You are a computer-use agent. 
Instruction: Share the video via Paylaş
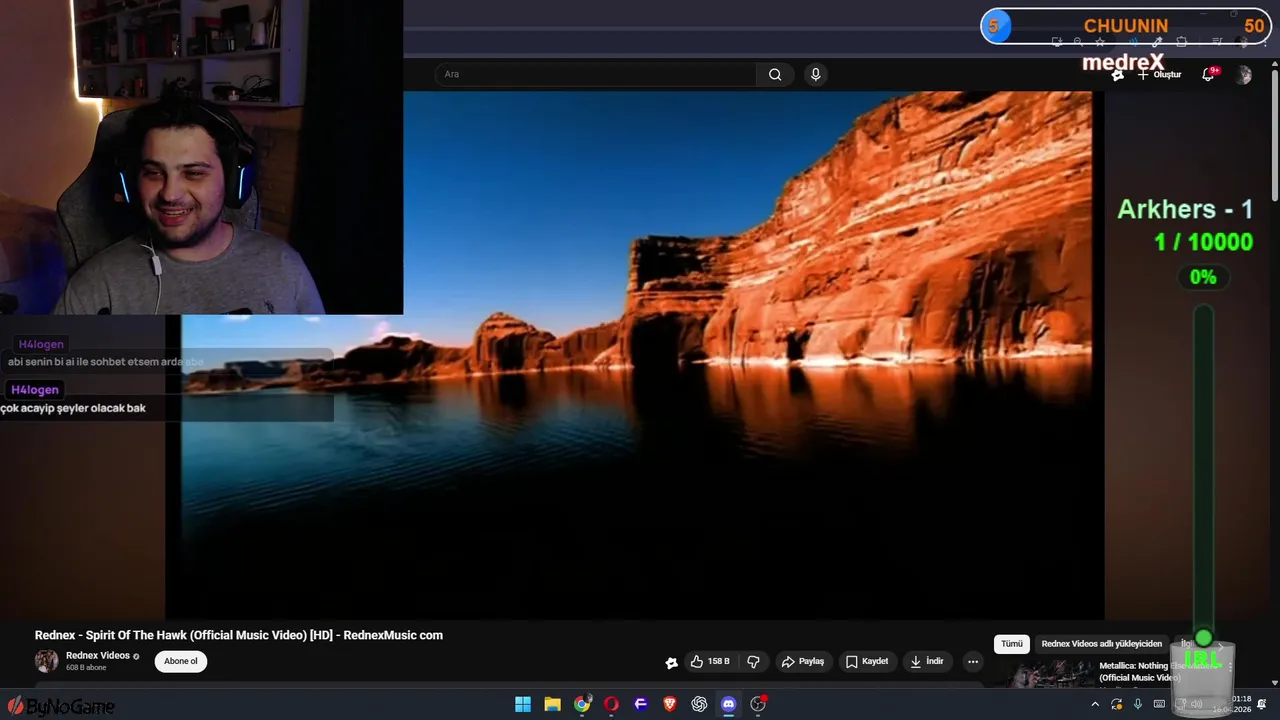tap(803, 661)
